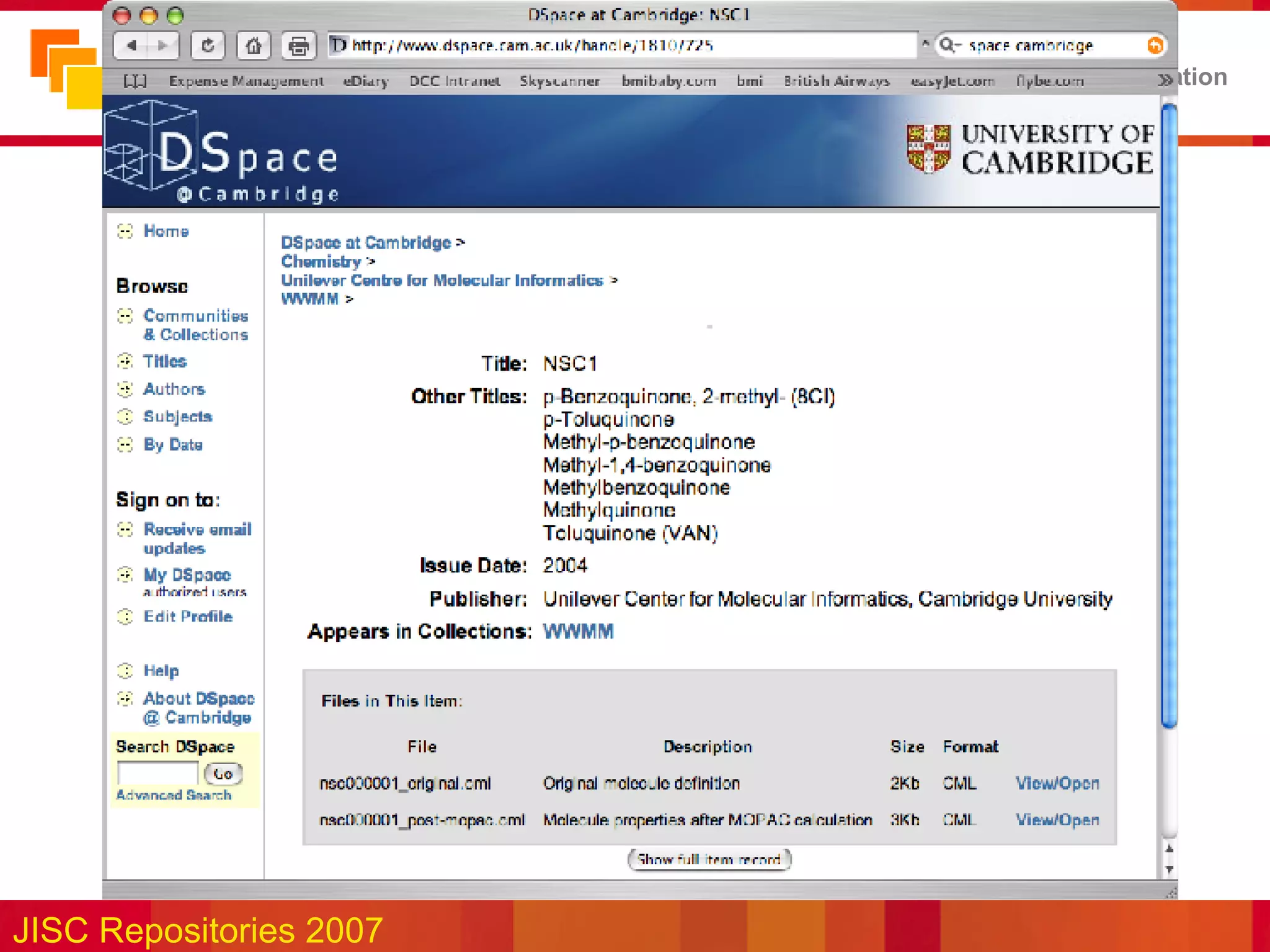This screenshot has width=1270, height=952.
Task: Click the Go search button
Action: click(x=223, y=773)
